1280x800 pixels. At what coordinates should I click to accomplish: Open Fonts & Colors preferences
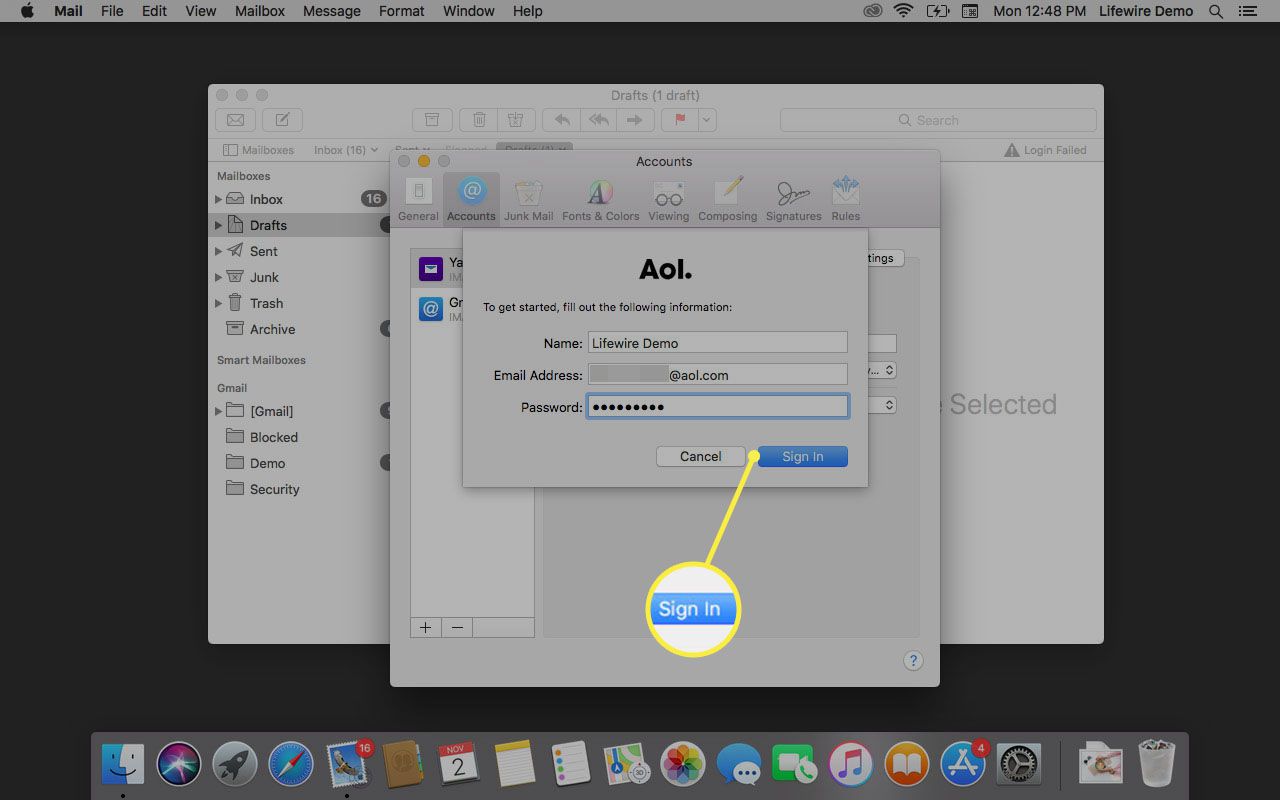click(x=600, y=198)
